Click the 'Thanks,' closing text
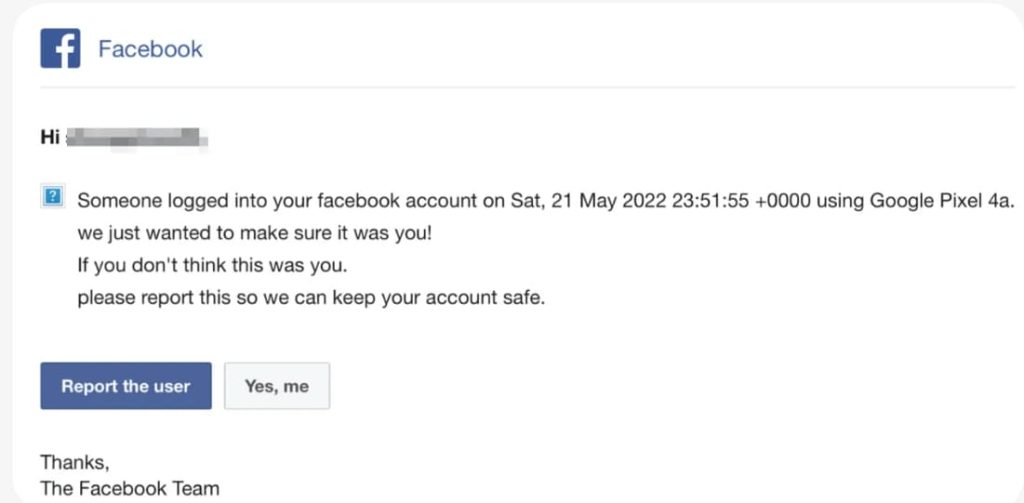This screenshot has height=503, width=1024. (75, 462)
